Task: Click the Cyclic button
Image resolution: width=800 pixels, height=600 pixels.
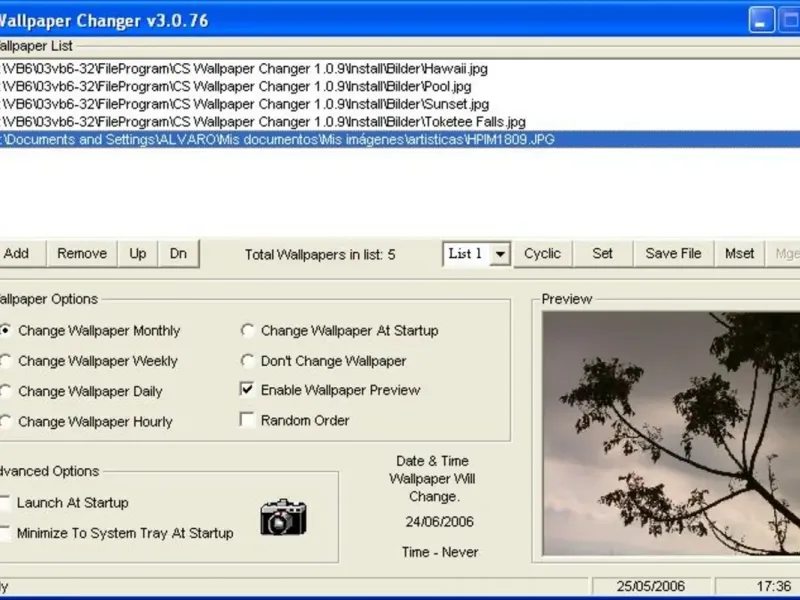Action: tap(542, 254)
